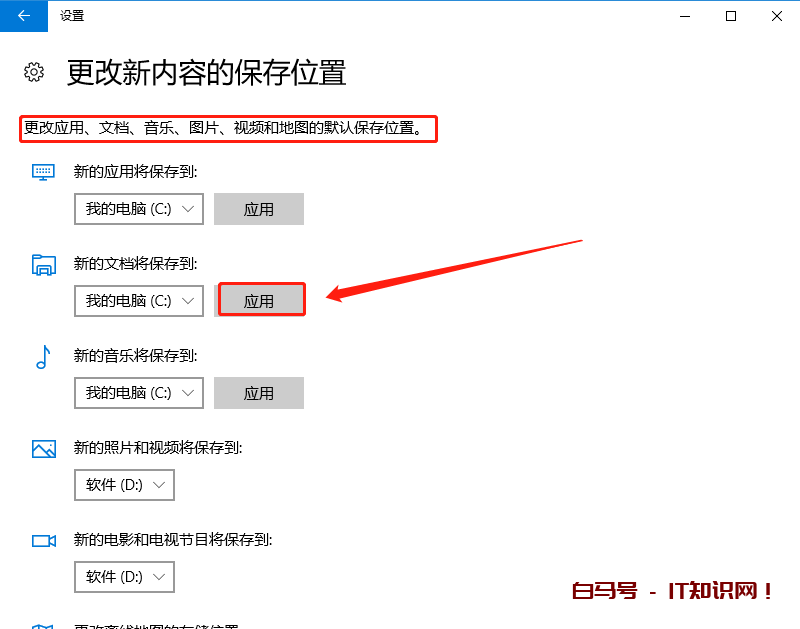
Task: Open the new apps save location dropdown
Action: click(x=139, y=209)
